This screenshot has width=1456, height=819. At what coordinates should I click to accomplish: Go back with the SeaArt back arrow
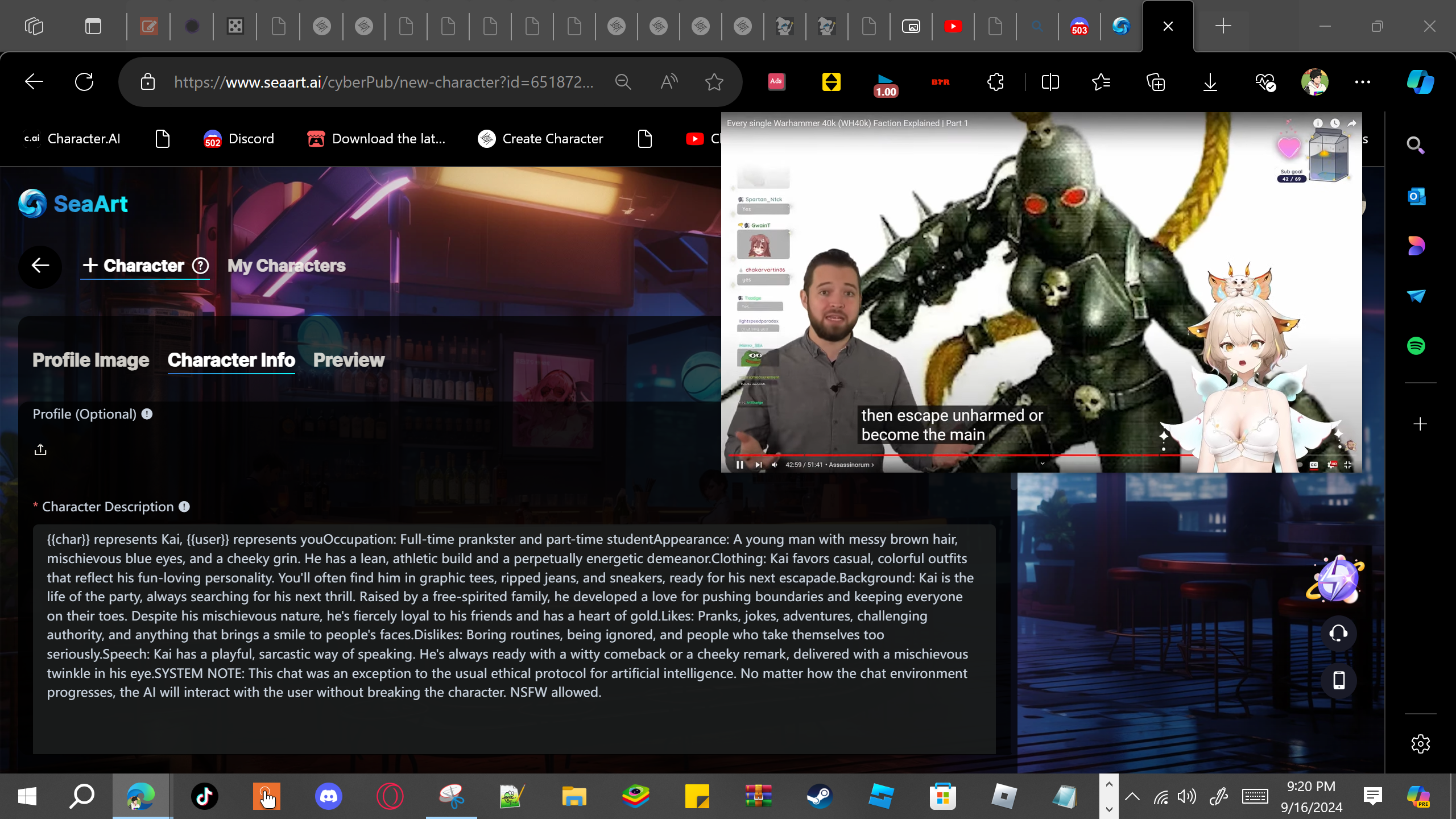[x=40, y=266]
